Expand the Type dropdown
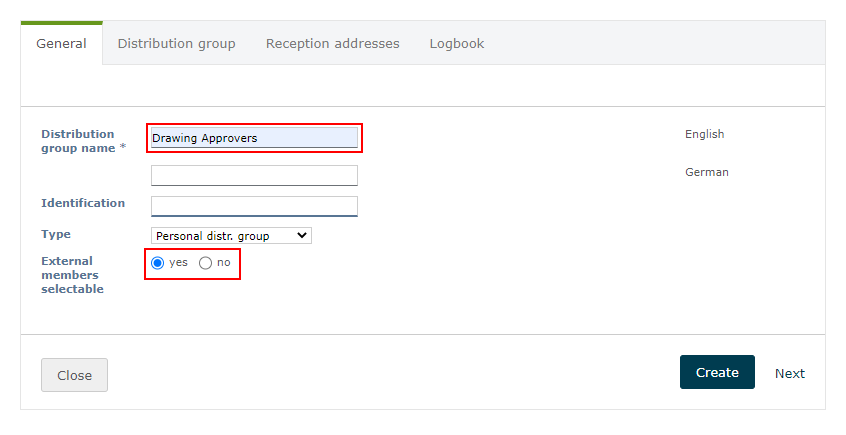 231,236
